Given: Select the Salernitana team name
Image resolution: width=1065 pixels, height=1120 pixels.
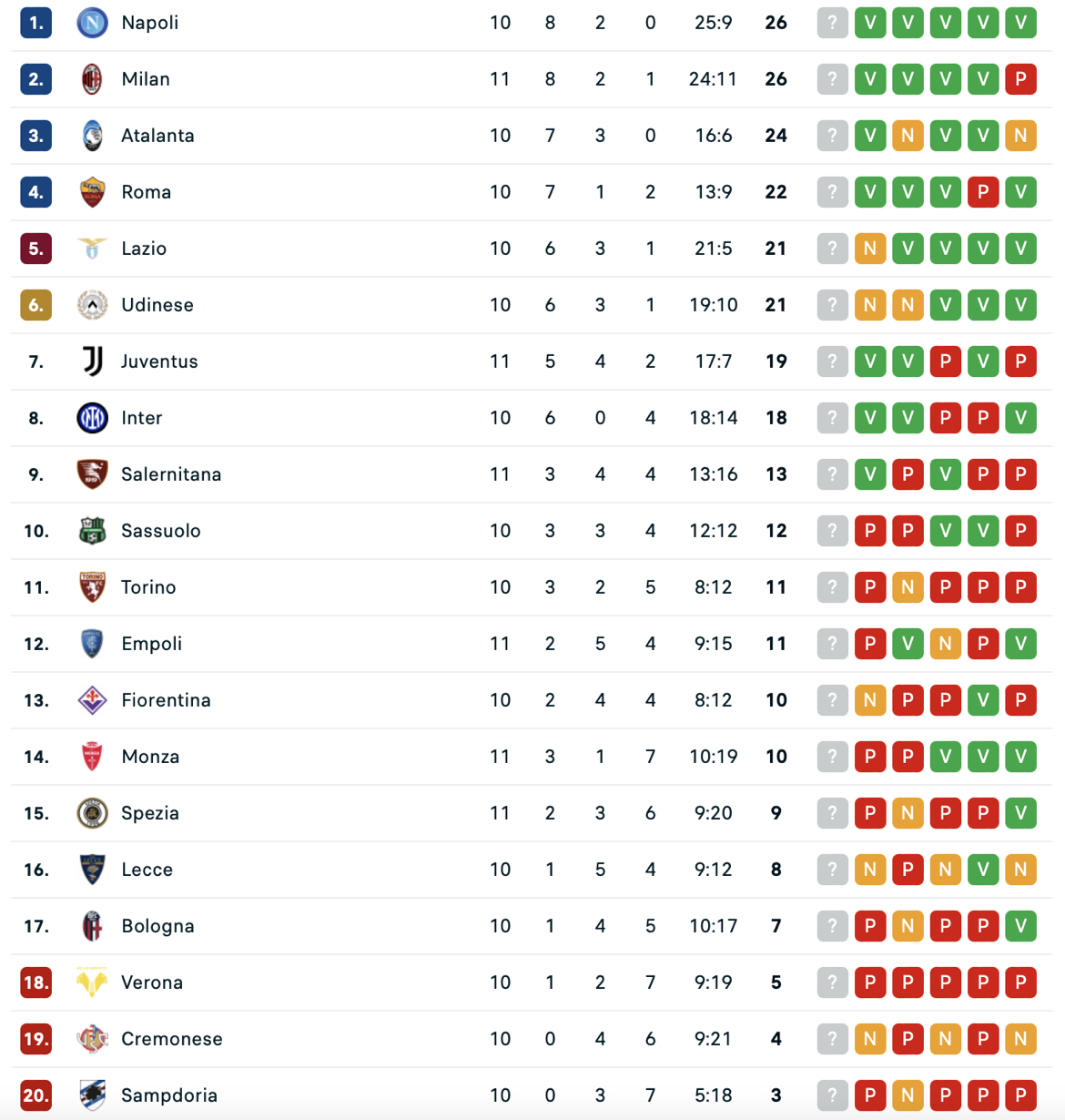Looking at the screenshot, I should pyautogui.click(x=171, y=474).
